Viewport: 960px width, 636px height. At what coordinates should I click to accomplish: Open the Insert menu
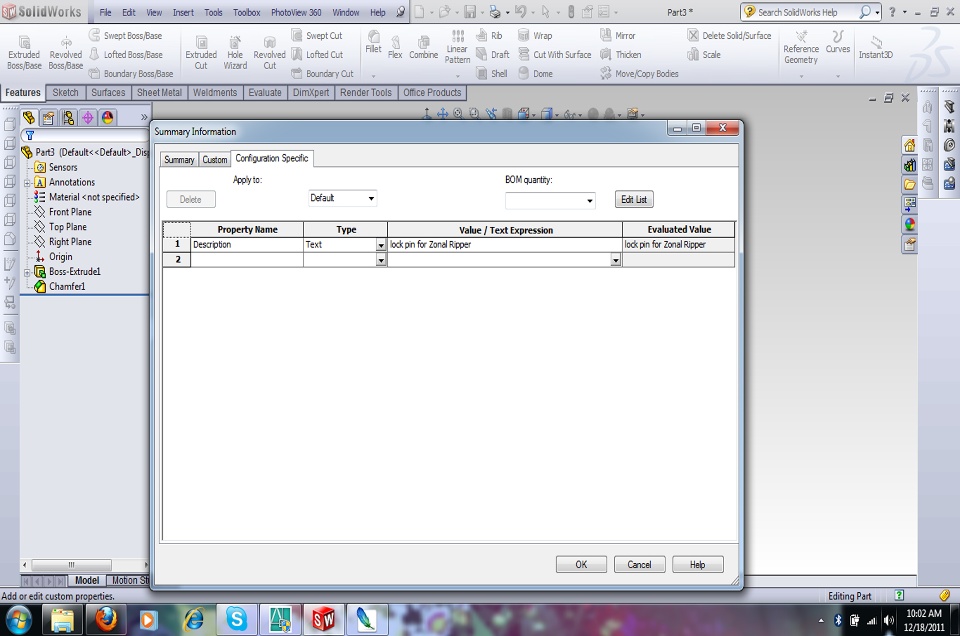(x=183, y=12)
